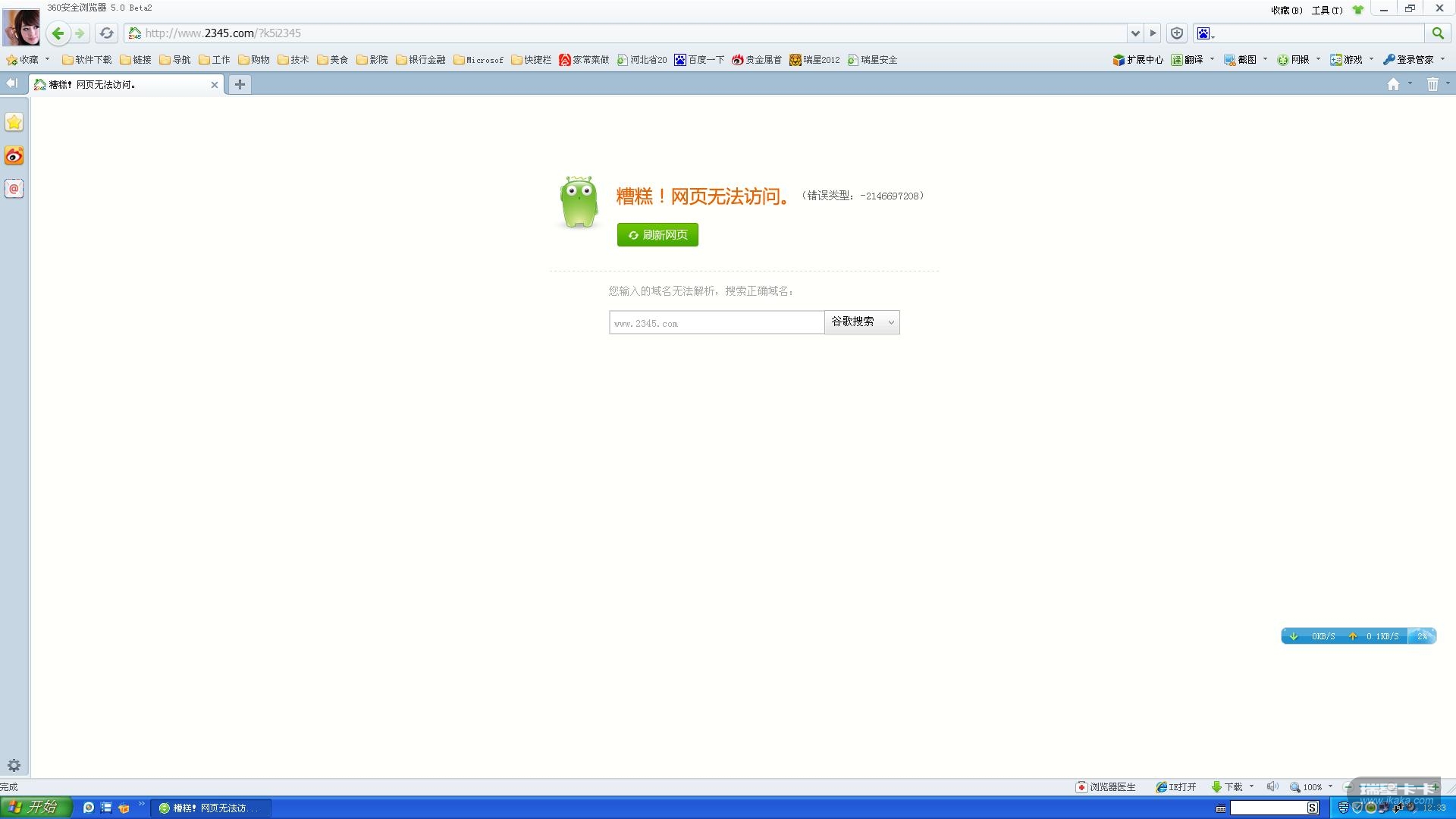The image size is (1456, 819).
Task: Click the www.2345.com domain search field
Action: (x=716, y=323)
